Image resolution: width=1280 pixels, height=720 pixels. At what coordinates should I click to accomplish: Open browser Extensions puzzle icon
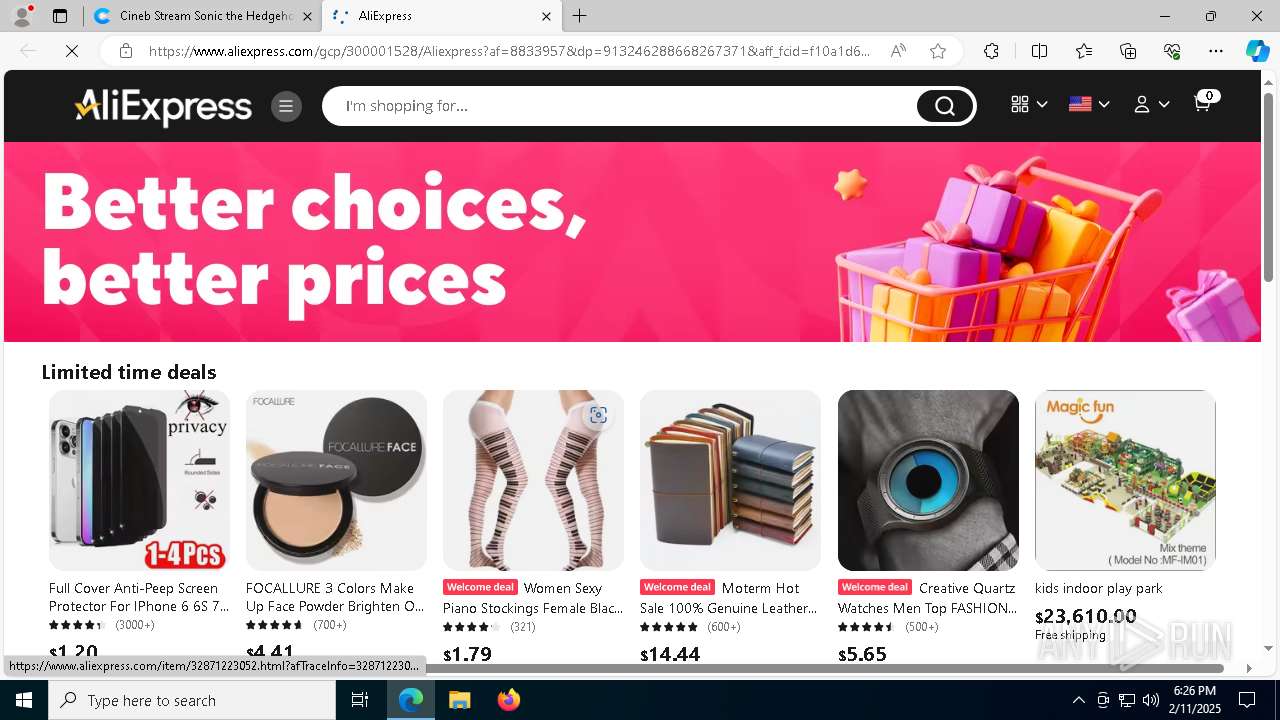(x=991, y=51)
